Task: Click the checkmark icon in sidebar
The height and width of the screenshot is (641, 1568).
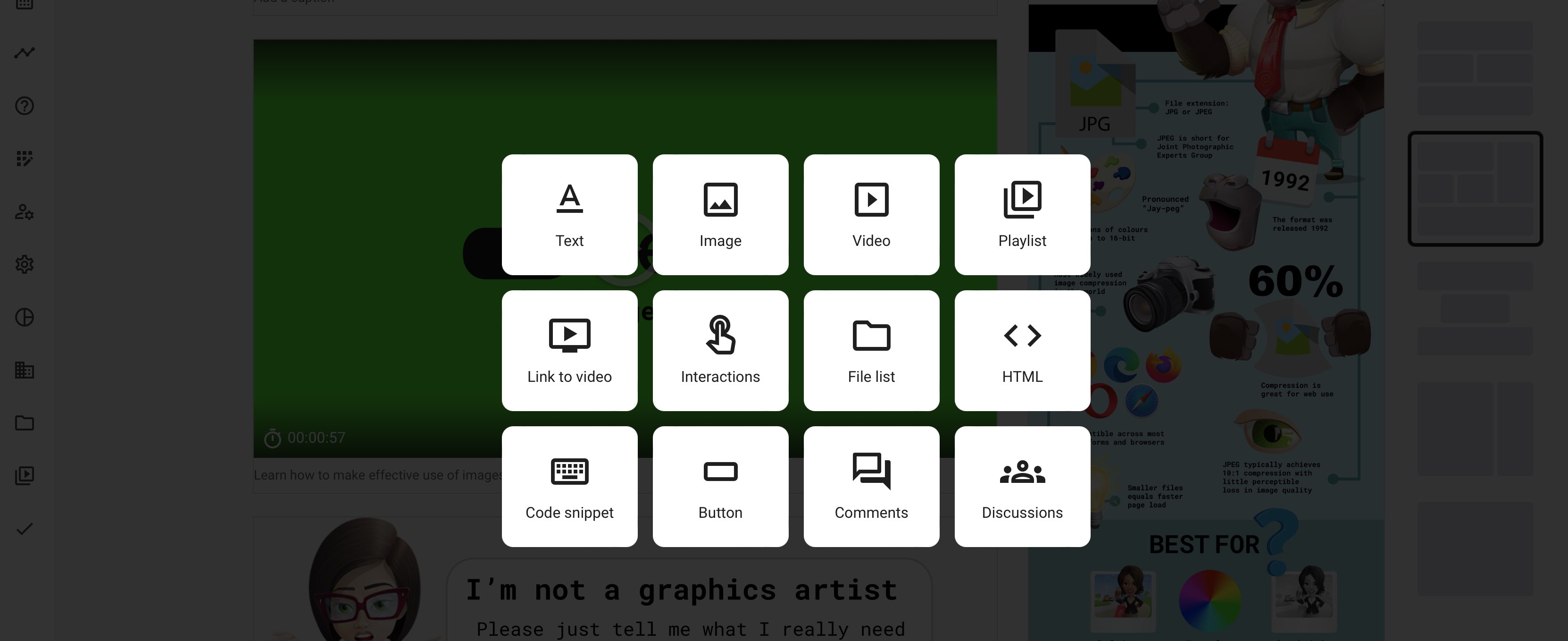Action: tap(25, 529)
